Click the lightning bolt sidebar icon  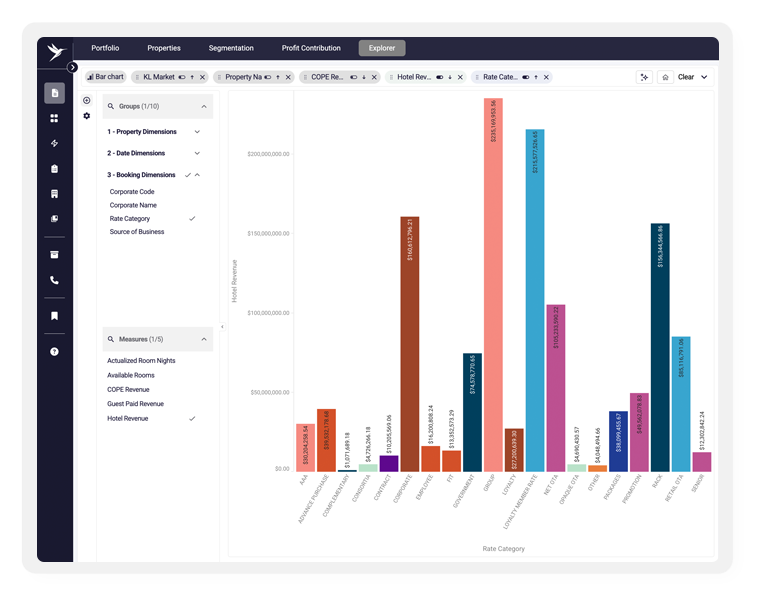54,143
